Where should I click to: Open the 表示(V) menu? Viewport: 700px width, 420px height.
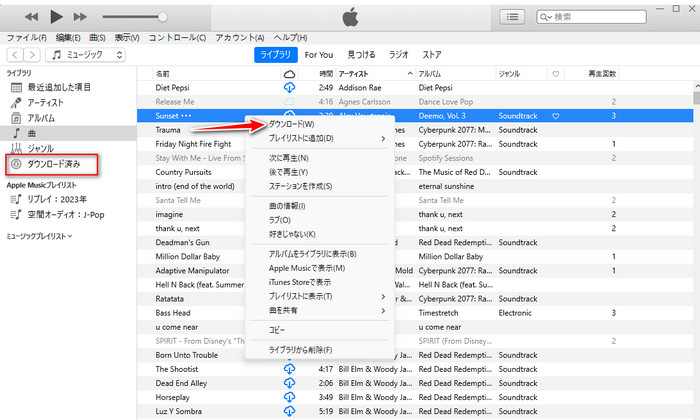pos(127,38)
